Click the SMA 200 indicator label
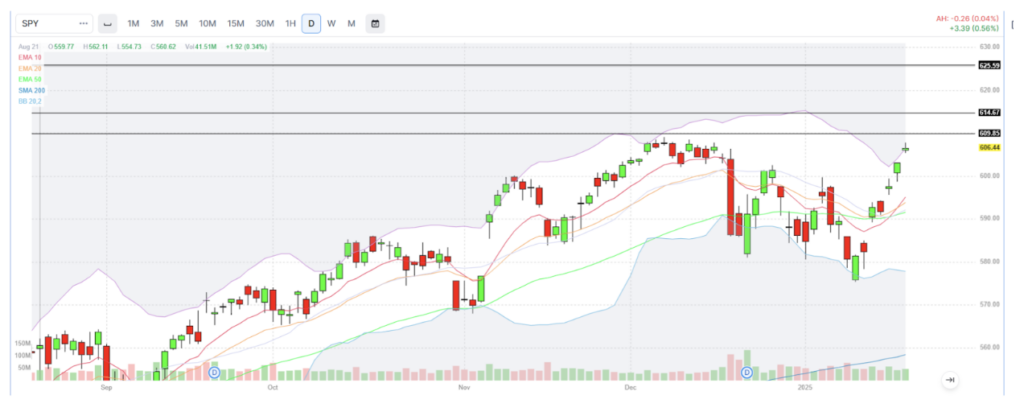 click(32, 90)
